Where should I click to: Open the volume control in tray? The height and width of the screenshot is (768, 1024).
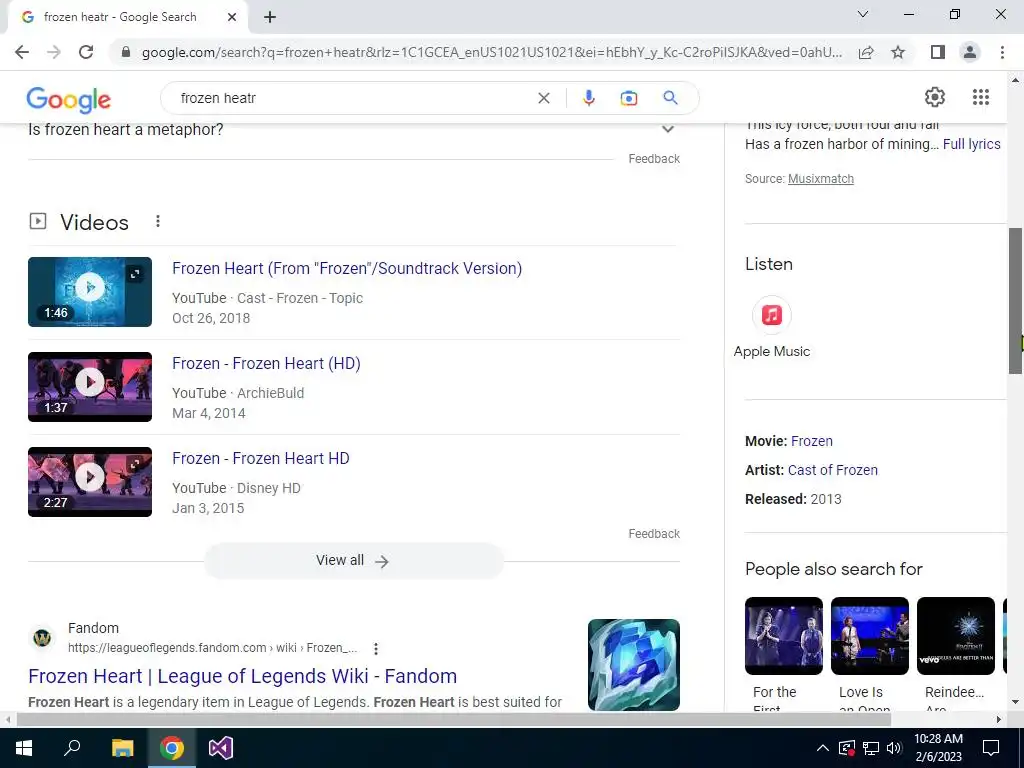(x=895, y=748)
